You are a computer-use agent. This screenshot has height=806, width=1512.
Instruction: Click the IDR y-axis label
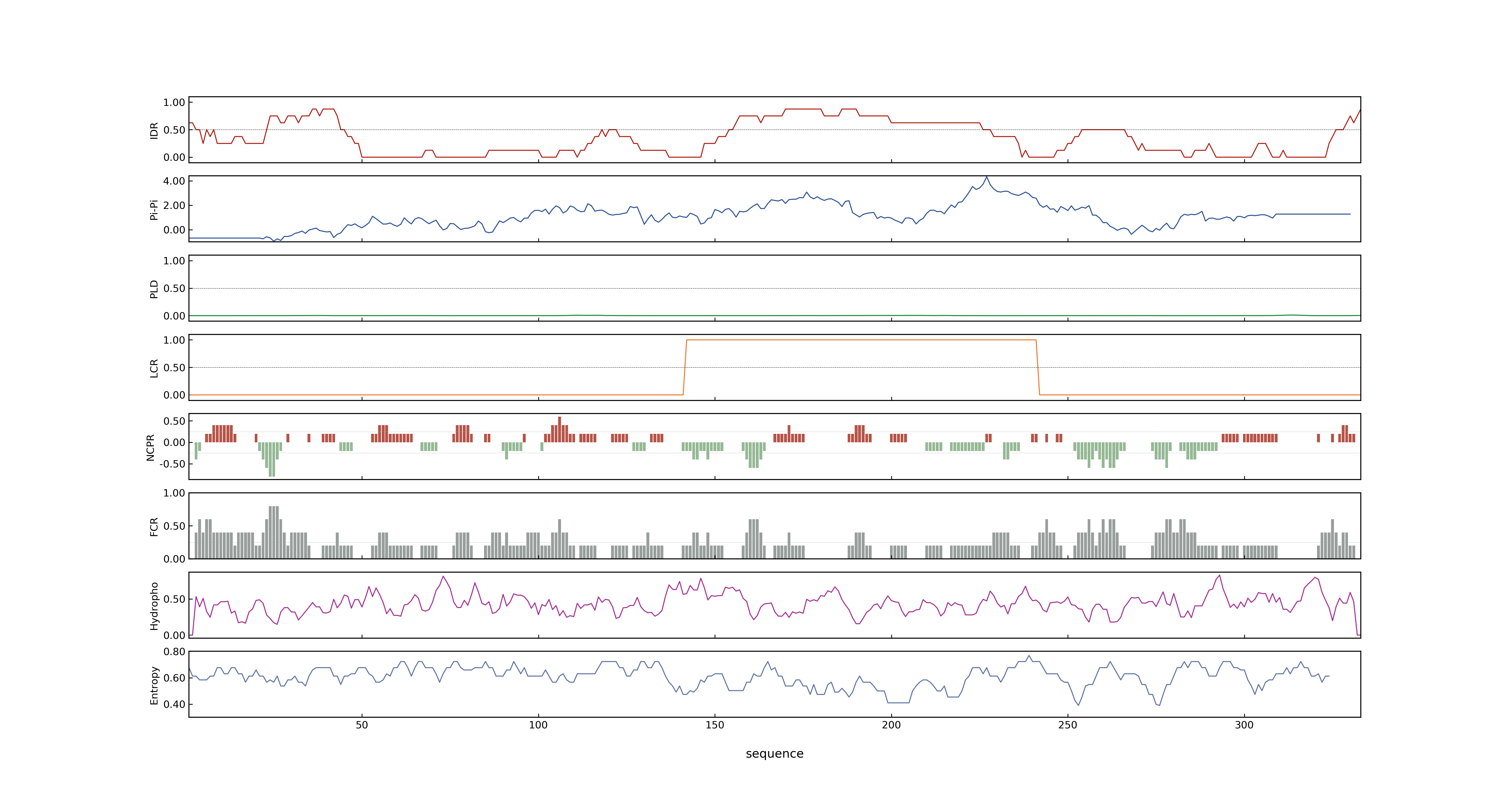(154, 130)
